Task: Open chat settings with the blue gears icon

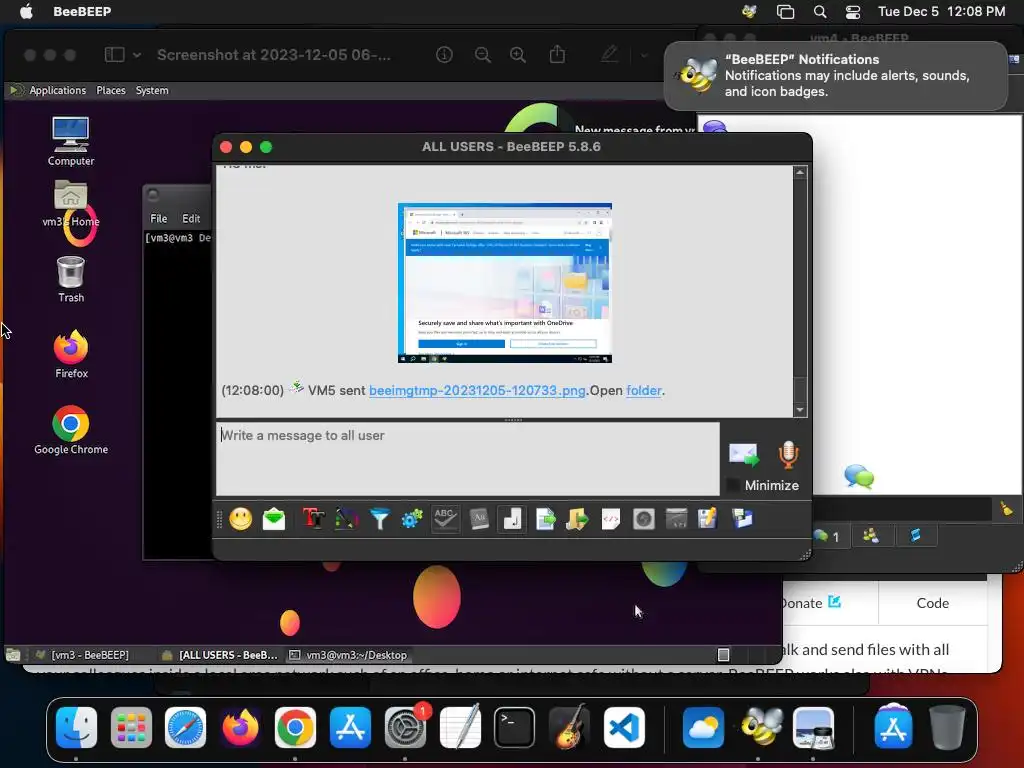Action: pos(412,519)
